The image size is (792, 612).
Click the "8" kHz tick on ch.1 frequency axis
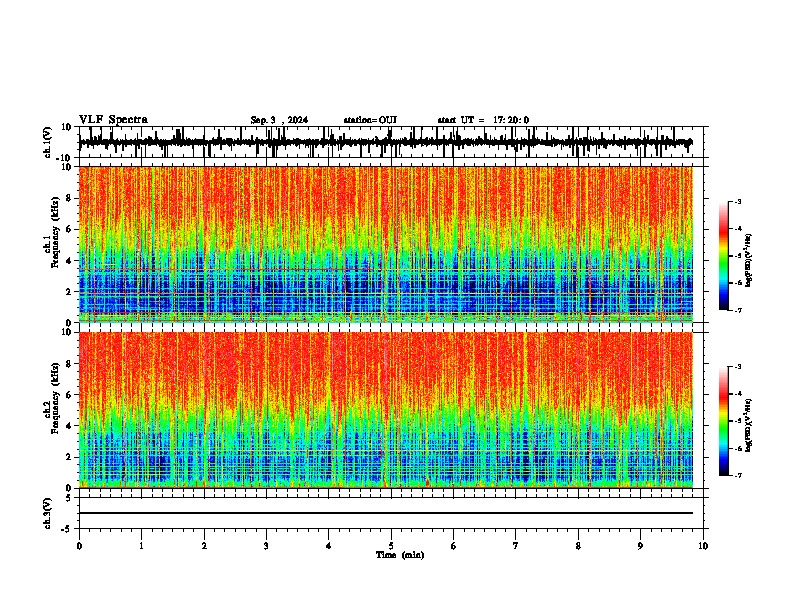70,198
